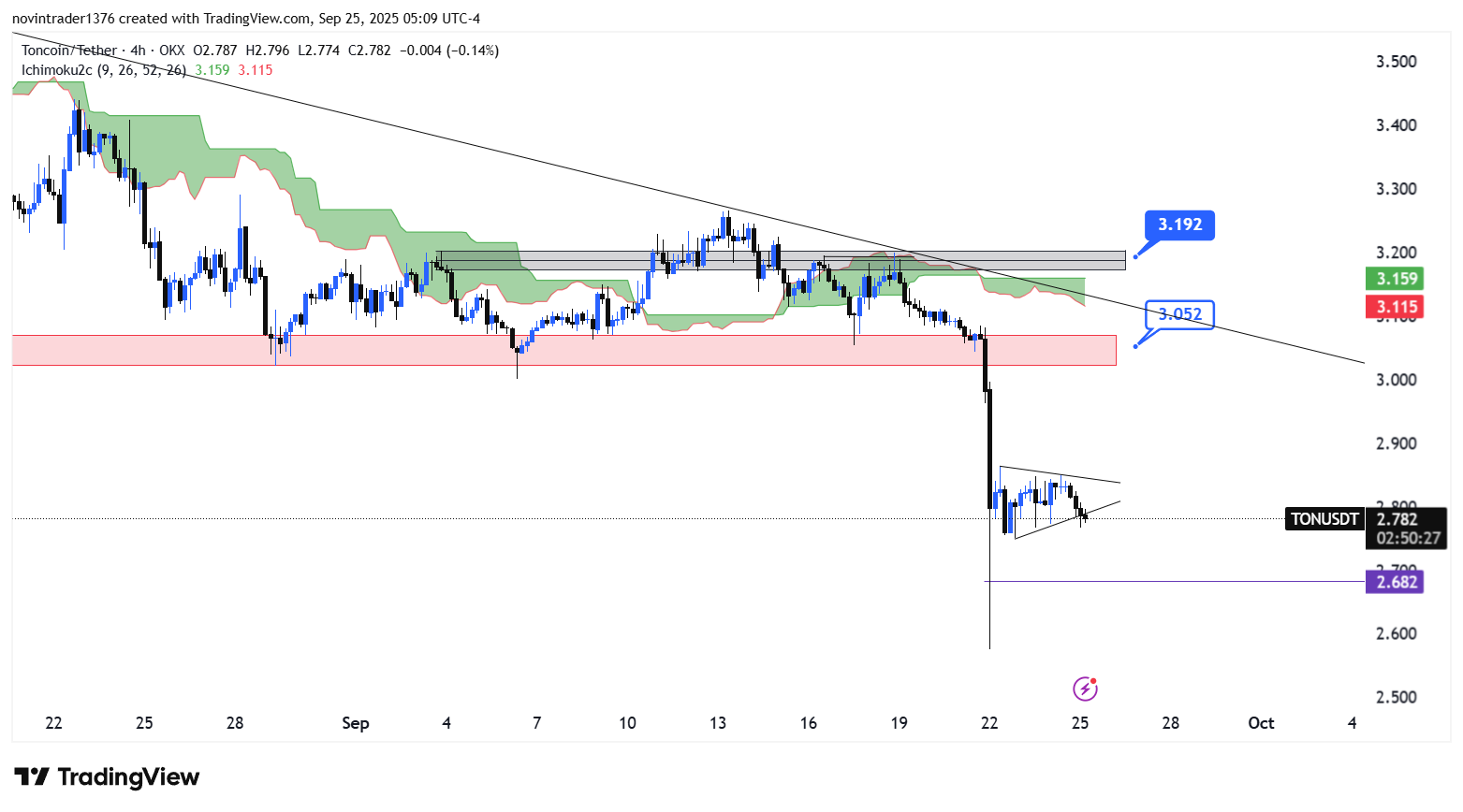
Task: Click the TradingView logo at bottom left
Action: pyautogui.click(x=107, y=777)
